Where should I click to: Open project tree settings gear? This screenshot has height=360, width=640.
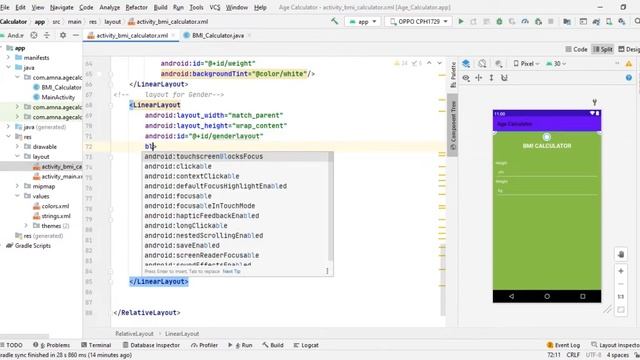click(63, 36)
